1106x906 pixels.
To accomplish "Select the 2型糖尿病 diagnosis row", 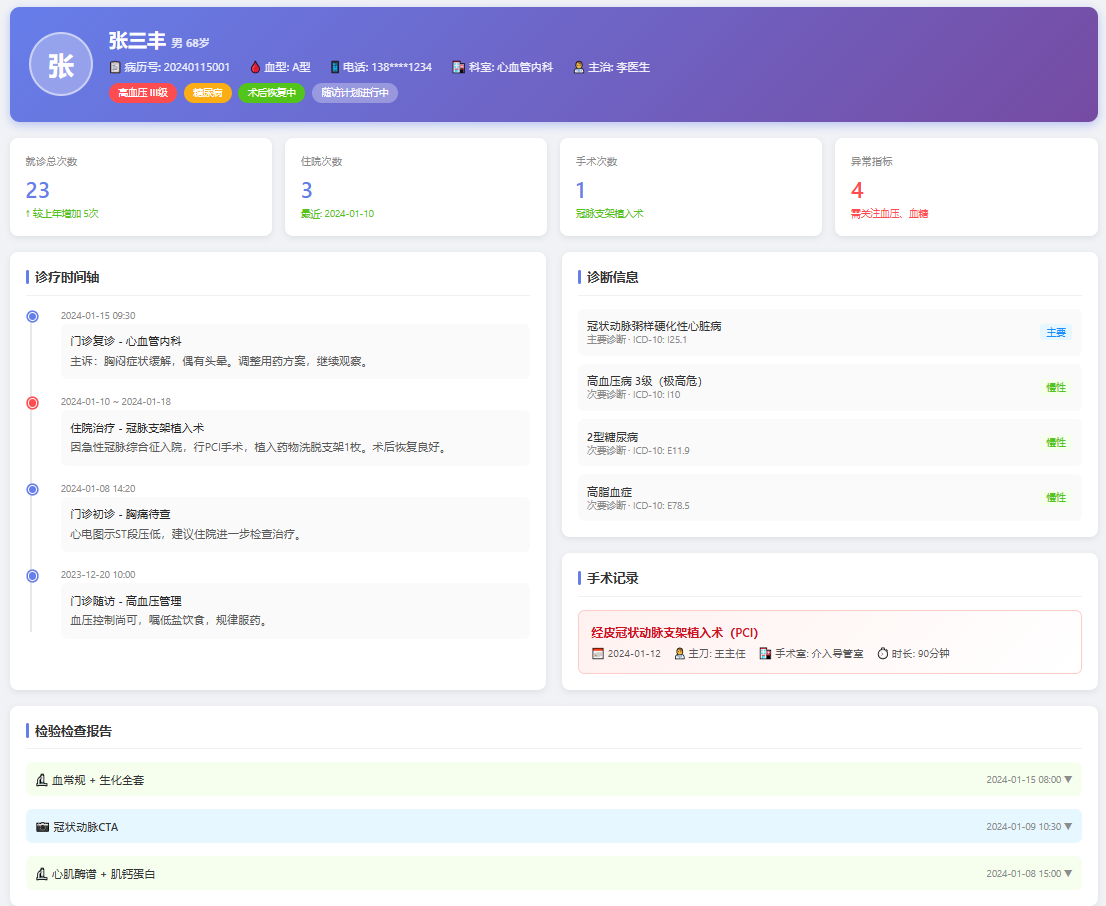I will (x=830, y=442).
